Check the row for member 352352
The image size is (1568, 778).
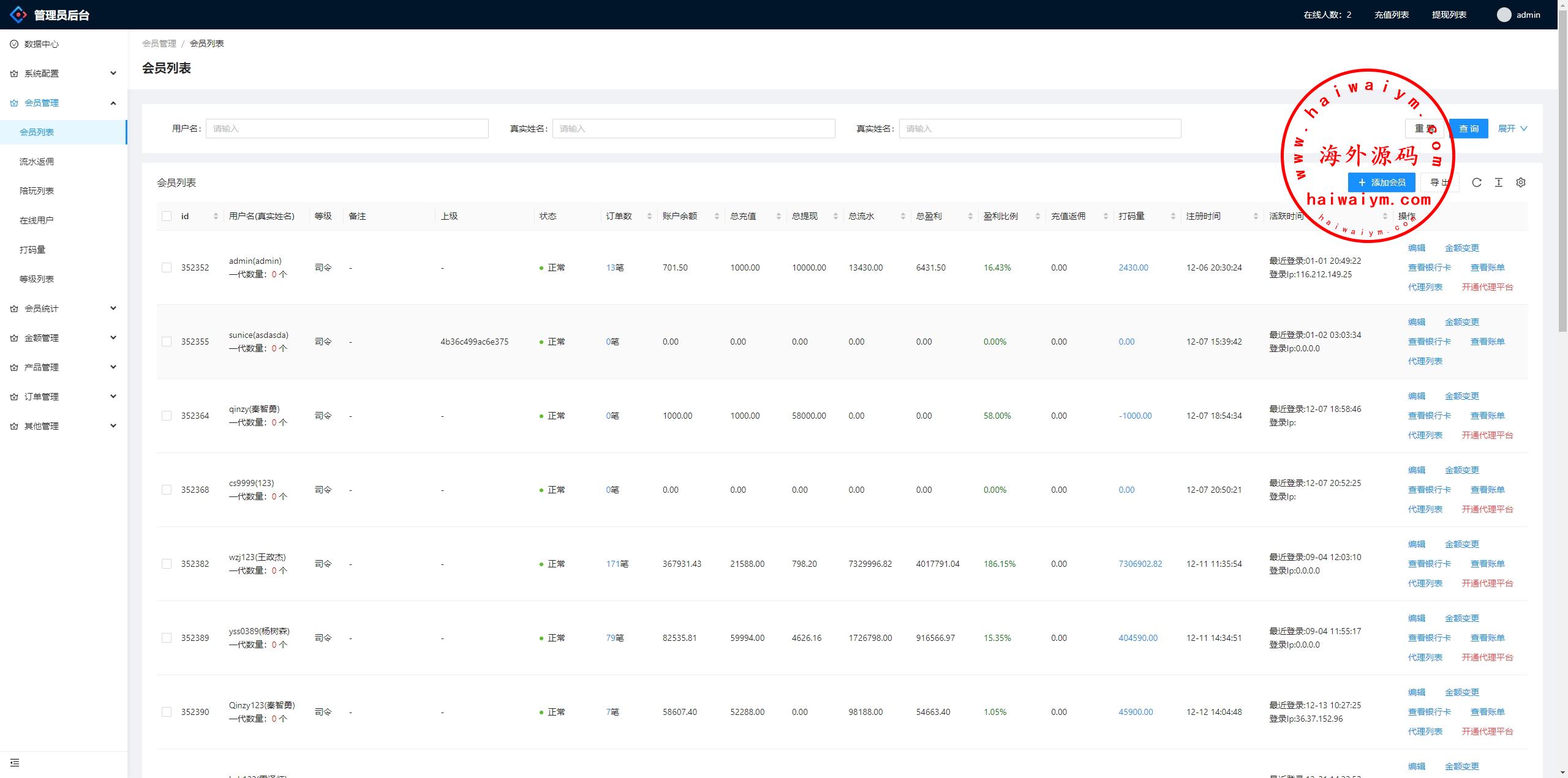coord(167,267)
